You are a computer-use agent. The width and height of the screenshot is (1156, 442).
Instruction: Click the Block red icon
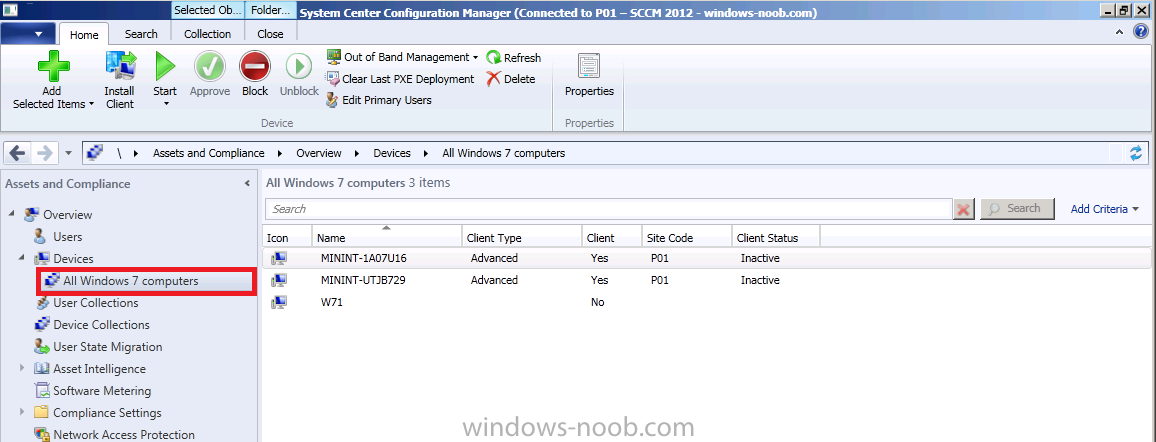(255, 66)
